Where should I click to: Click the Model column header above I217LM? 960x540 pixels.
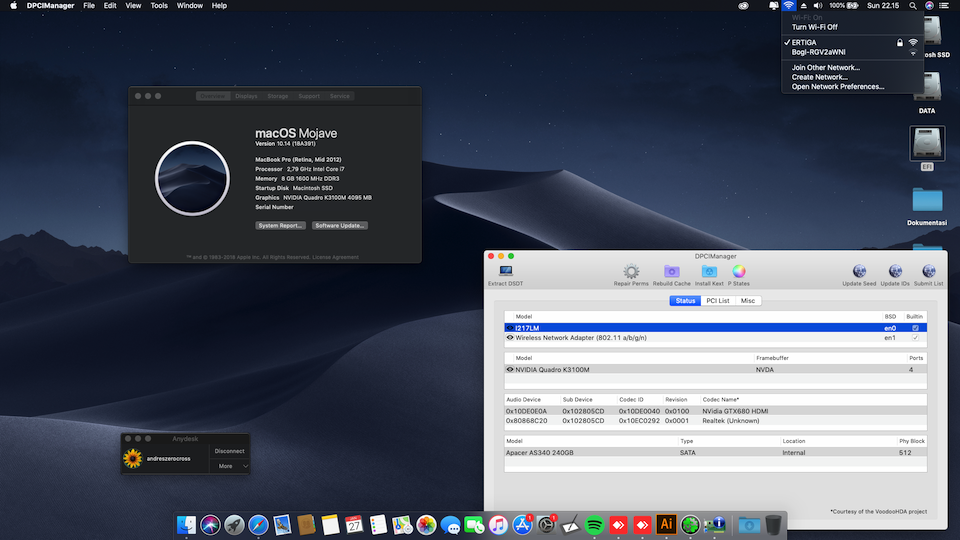[x=523, y=317]
